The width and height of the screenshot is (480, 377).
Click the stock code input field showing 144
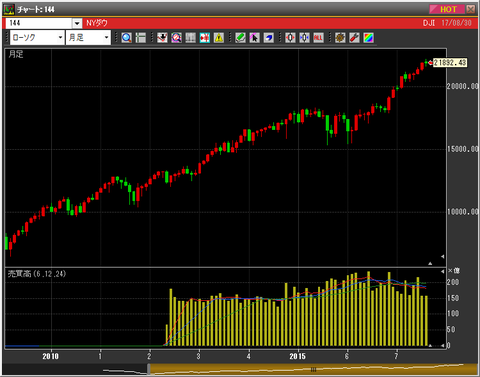[39, 23]
